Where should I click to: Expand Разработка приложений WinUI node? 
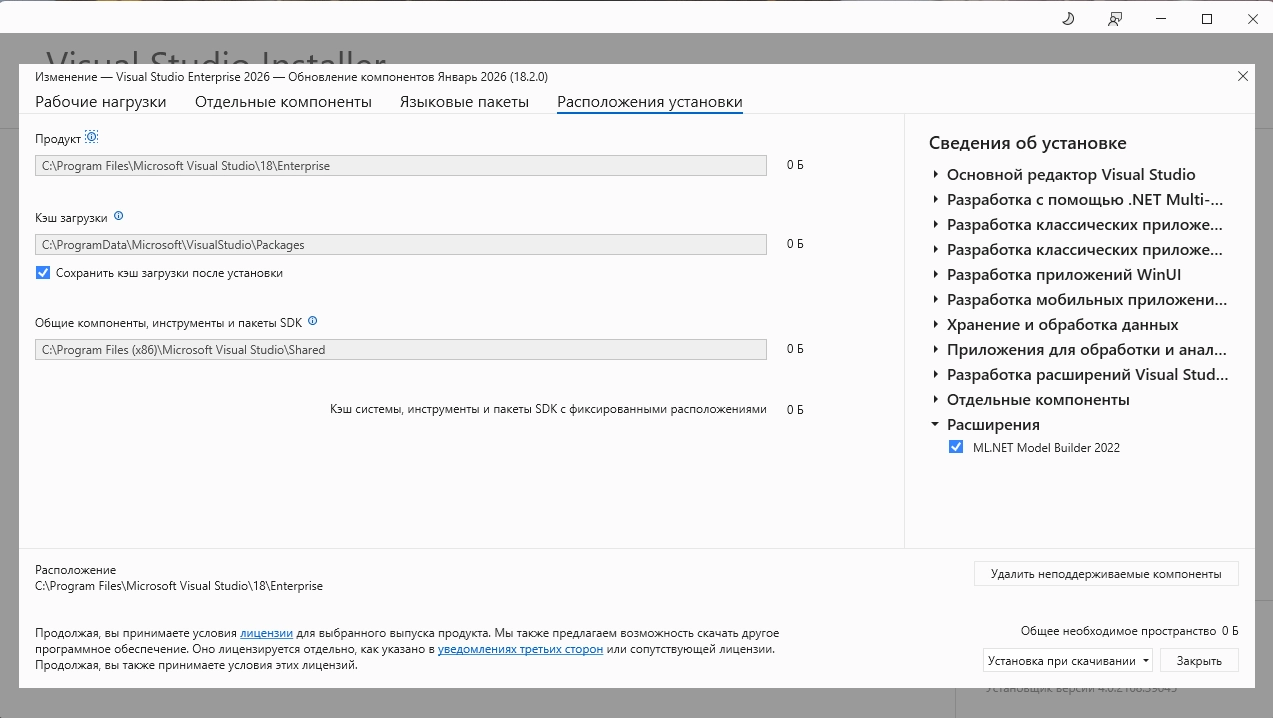tap(936, 275)
